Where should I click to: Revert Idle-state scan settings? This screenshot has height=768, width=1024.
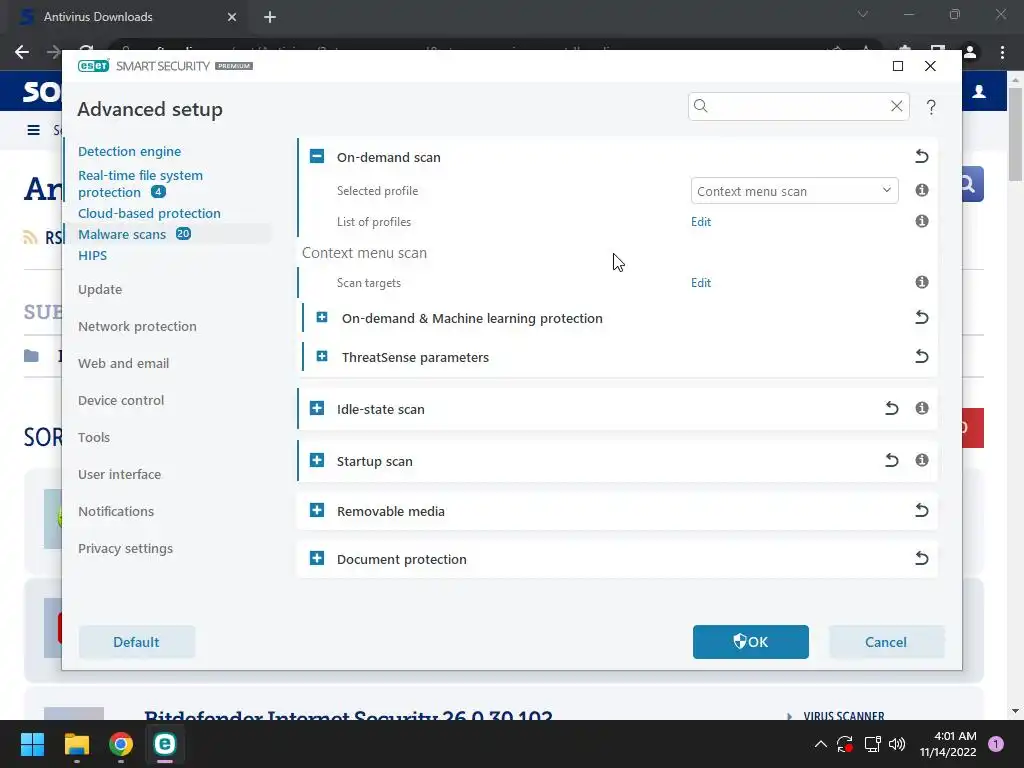[891, 409]
